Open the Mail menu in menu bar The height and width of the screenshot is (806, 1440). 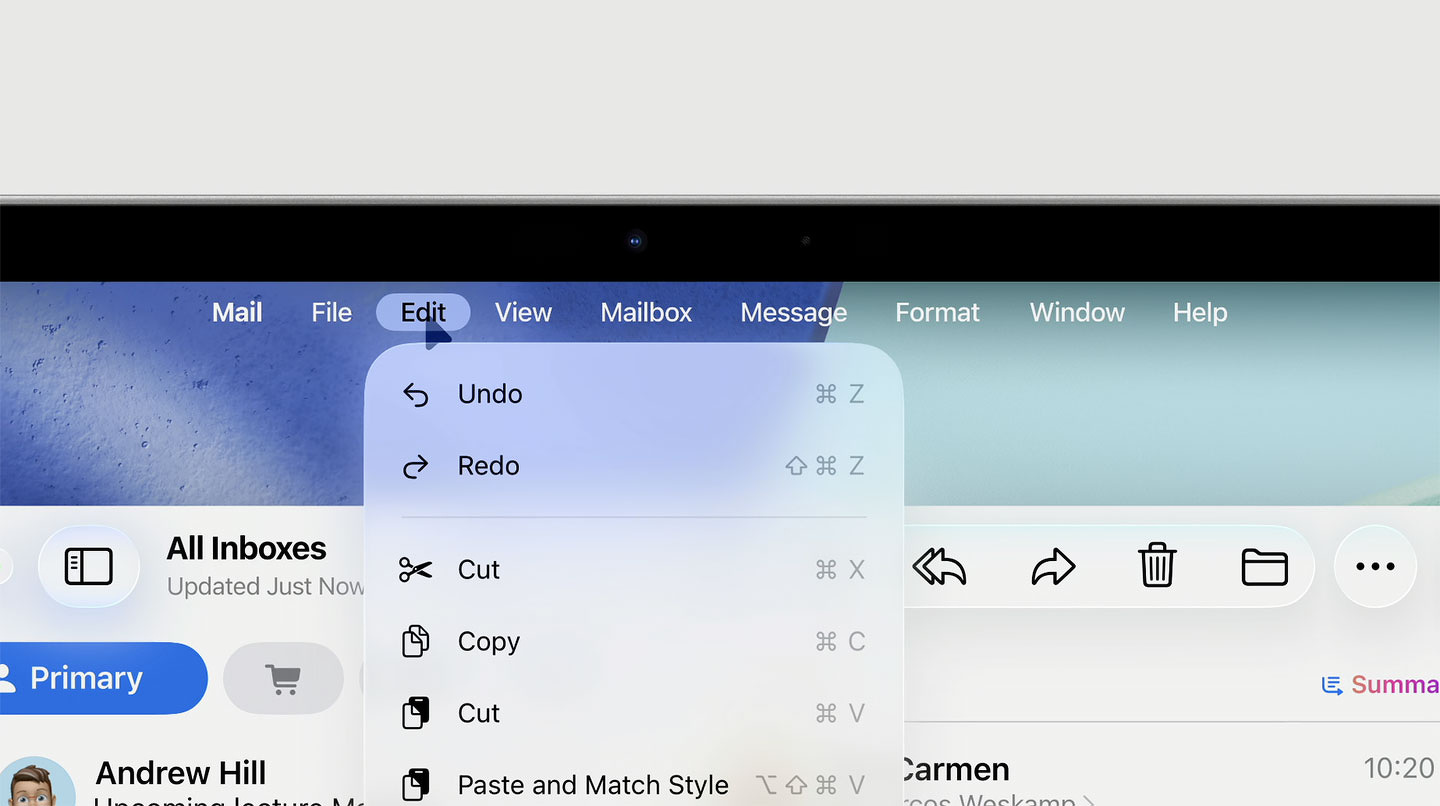coord(237,312)
